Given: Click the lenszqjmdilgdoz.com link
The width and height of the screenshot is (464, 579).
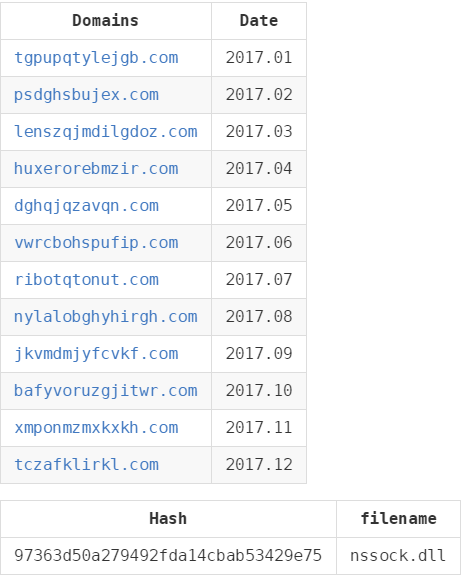Looking at the screenshot, I should (x=106, y=132).
